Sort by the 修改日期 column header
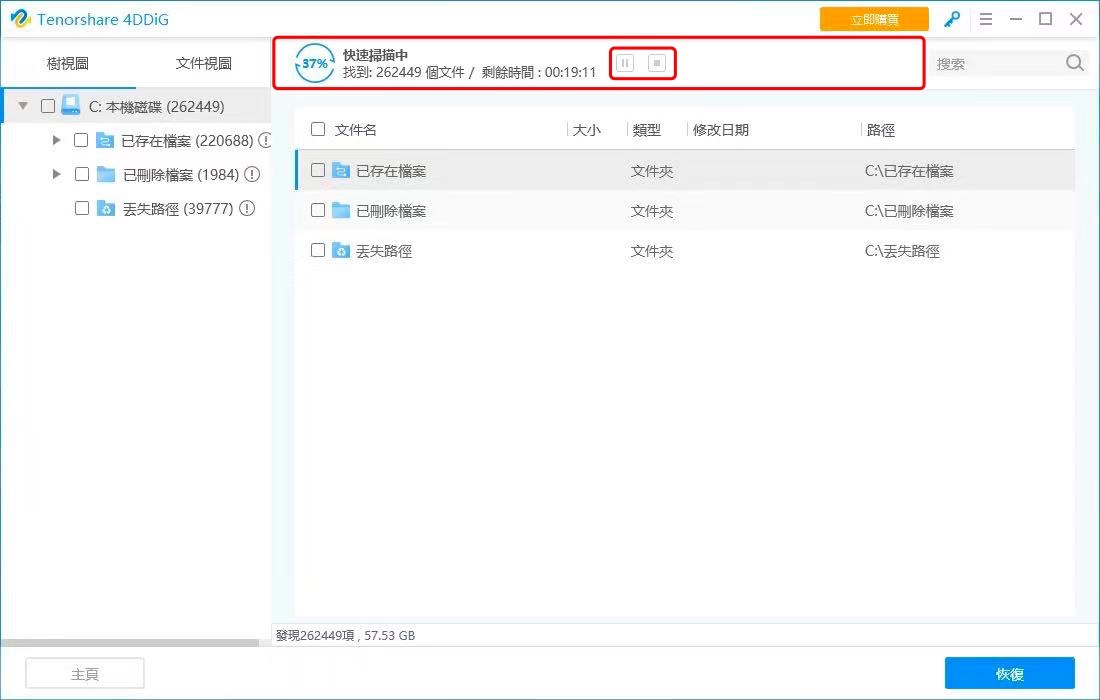 (720, 130)
